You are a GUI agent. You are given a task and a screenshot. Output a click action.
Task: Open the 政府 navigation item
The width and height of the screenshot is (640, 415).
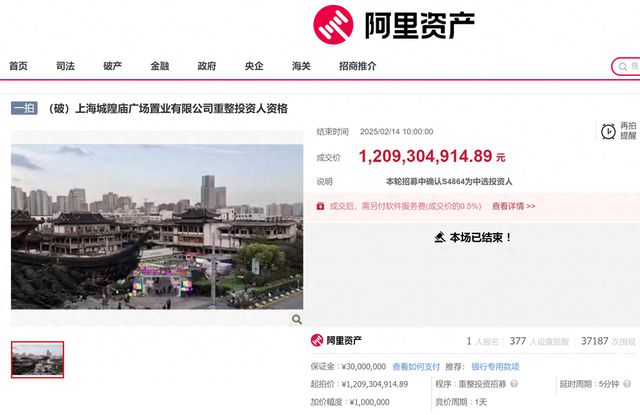(207, 66)
